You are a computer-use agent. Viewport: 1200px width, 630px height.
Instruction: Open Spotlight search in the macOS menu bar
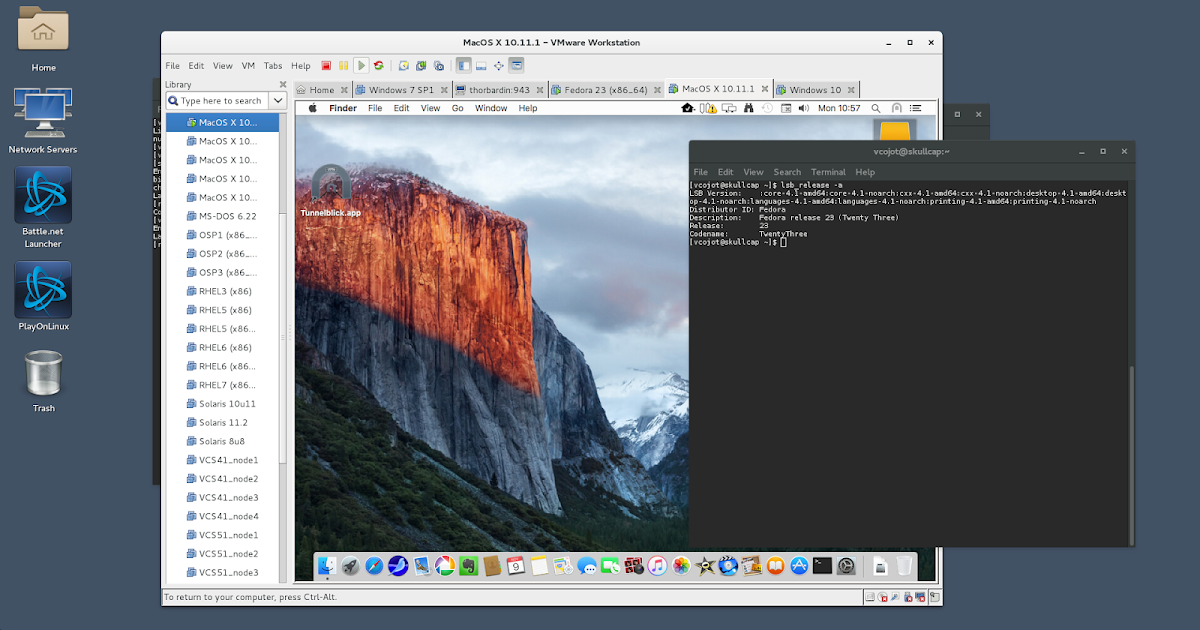coord(875,107)
